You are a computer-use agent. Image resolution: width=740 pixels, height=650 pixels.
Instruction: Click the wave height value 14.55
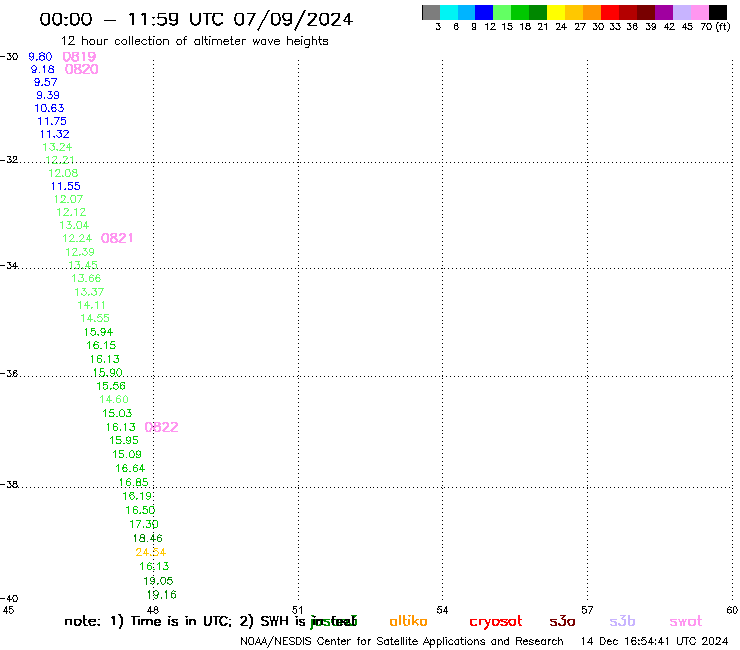(x=95, y=318)
